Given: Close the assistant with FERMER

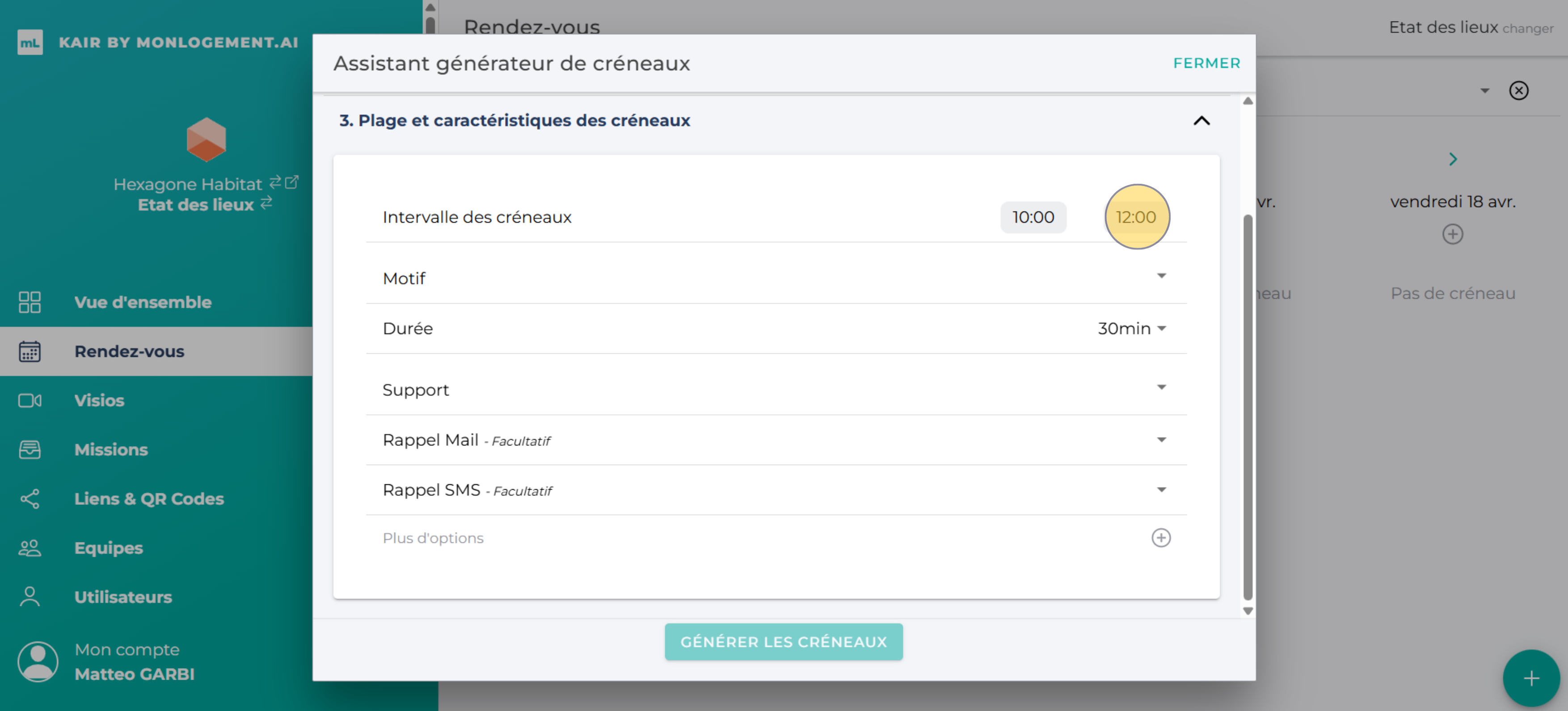Looking at the screenshot, I should coord(1206,63).
